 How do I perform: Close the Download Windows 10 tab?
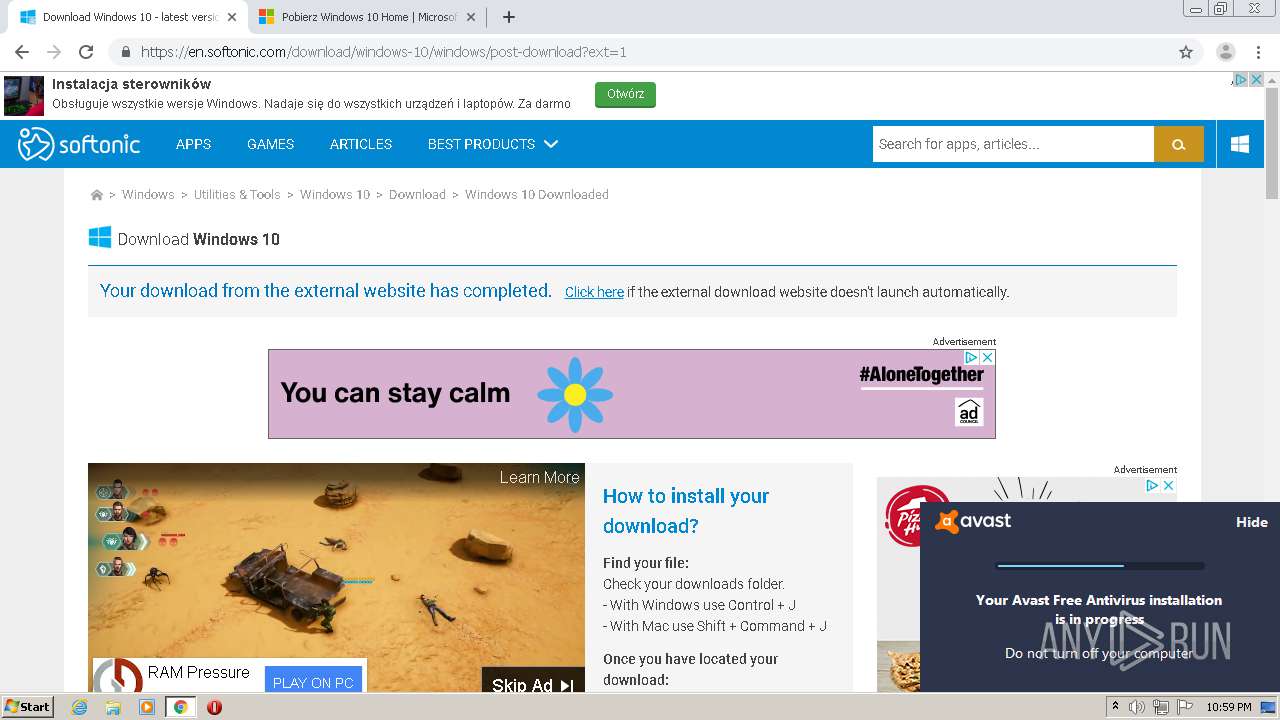[232, 17]
